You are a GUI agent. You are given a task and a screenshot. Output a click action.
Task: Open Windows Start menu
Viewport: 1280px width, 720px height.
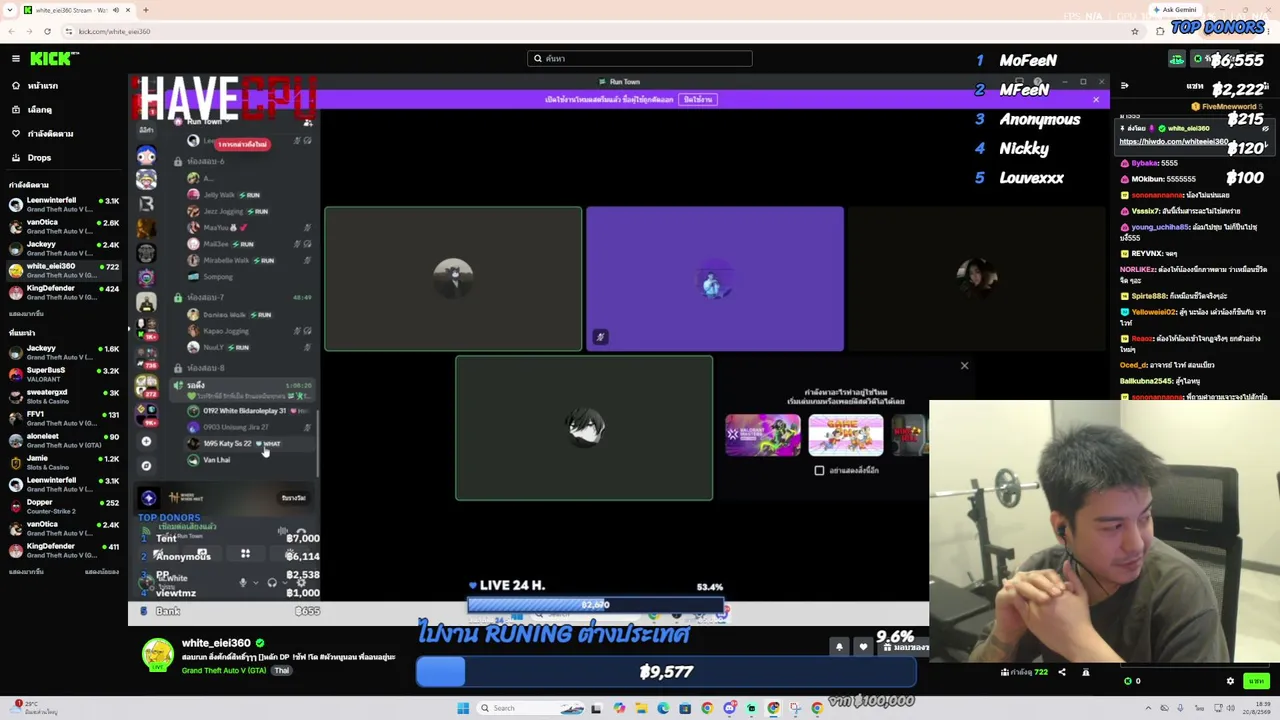(x=463, y=708)
